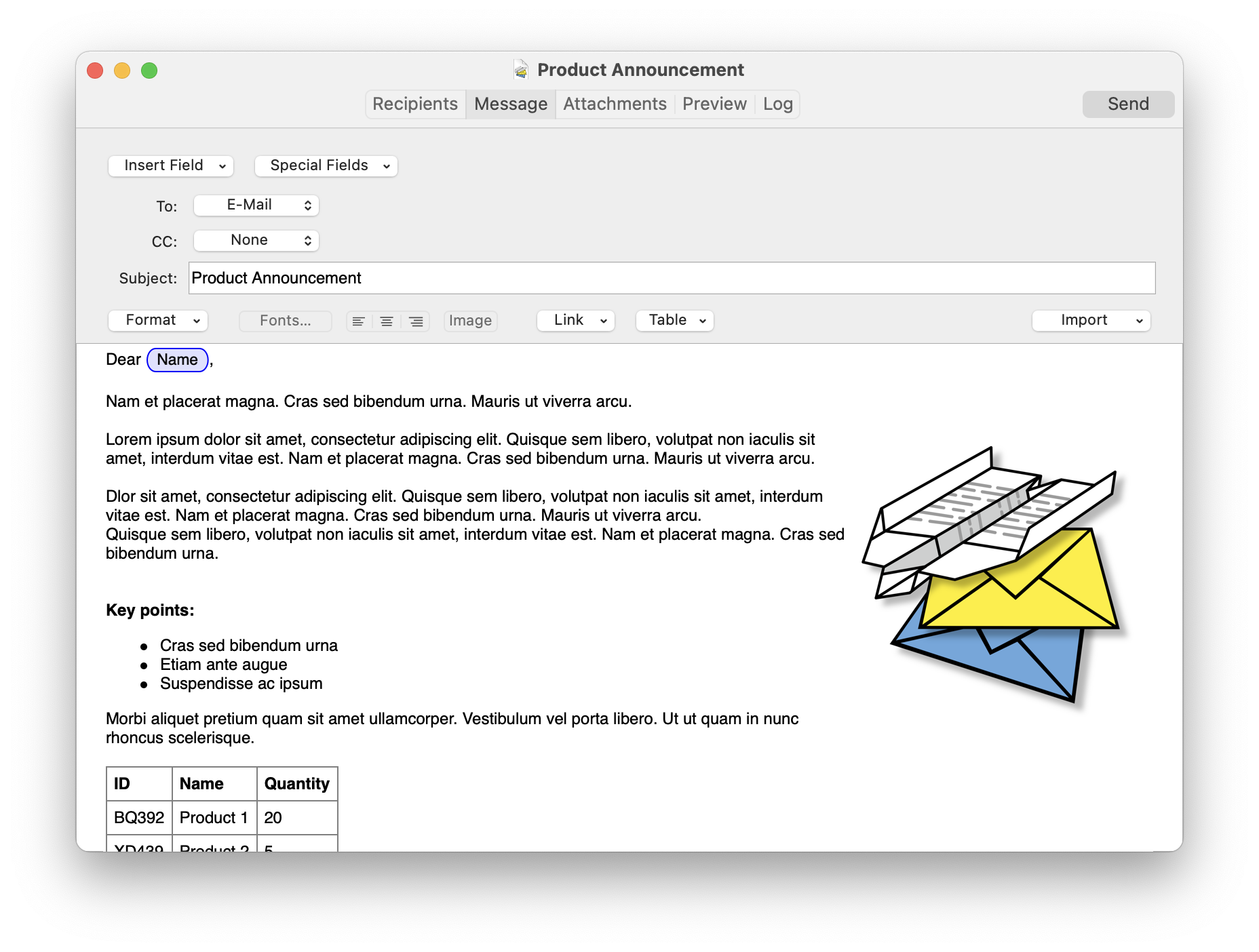Image resolution: width=1259 pixels, height=952 pixels.
Task: Click inside the Subject text field
Action: coord(672,278)
